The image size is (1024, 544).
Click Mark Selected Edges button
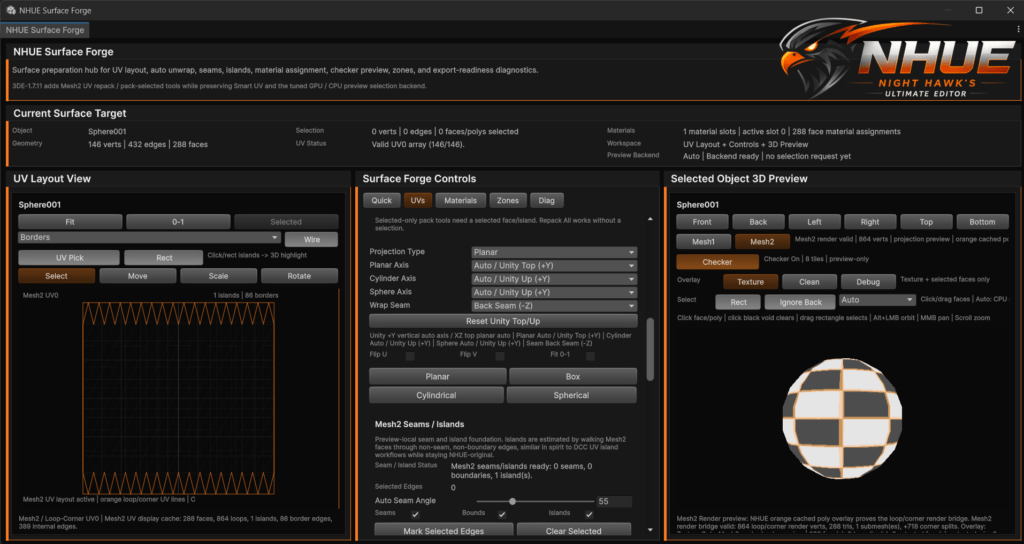click(x=443, y=531)
